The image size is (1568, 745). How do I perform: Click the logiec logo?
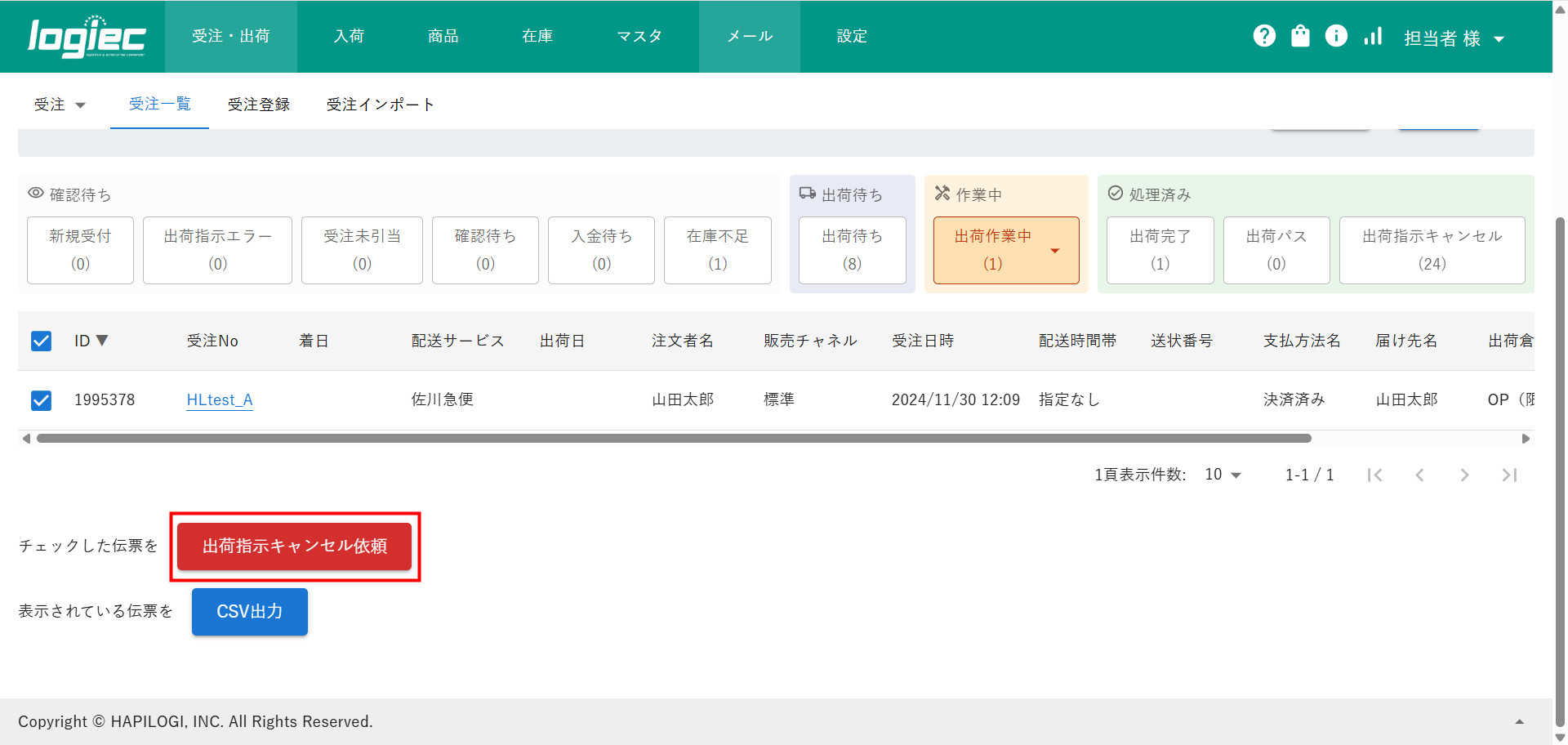87,37
